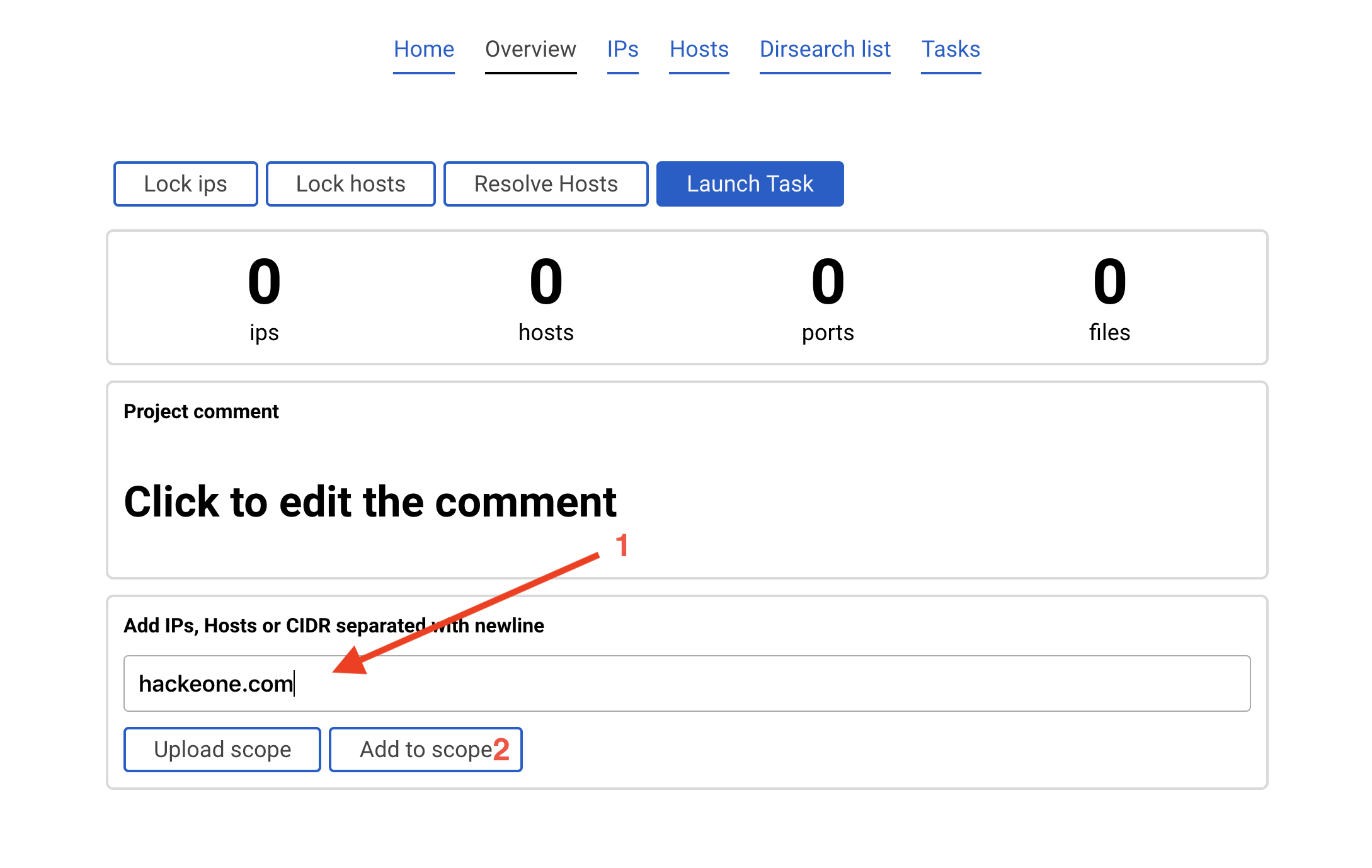Click the Lock ips icon button
Viewport: 1372px width, 868px height.
pos(183,183)
